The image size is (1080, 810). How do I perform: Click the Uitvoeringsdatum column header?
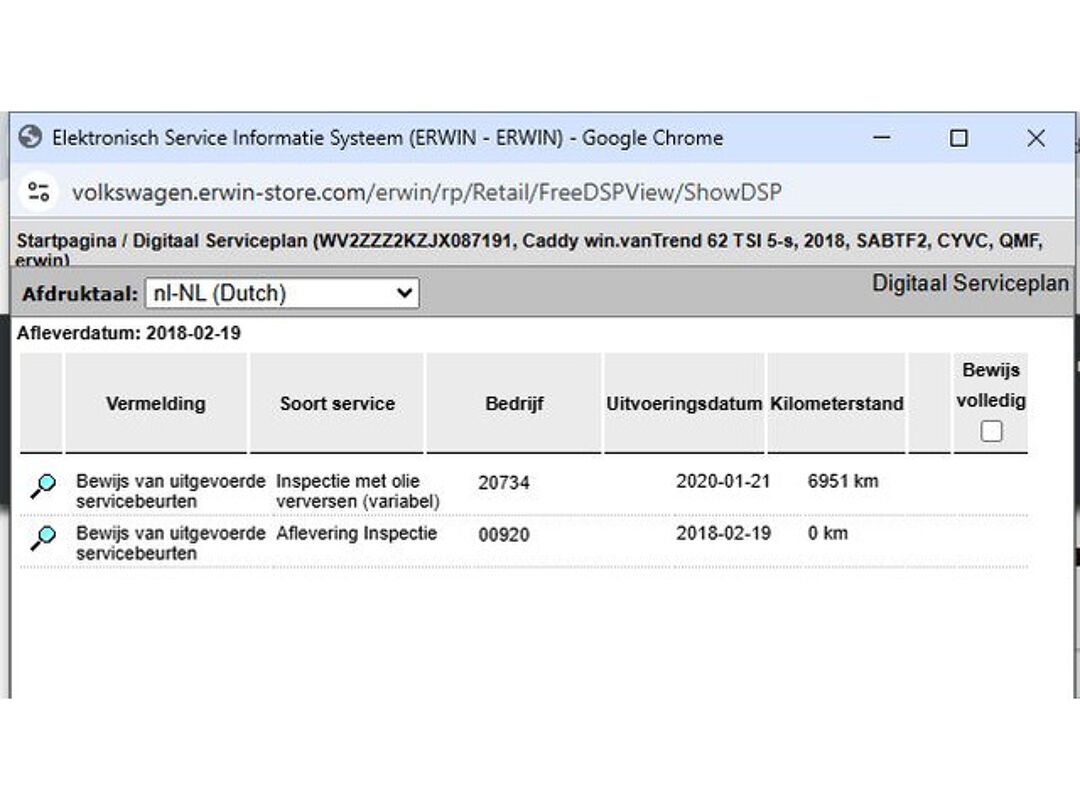pos(684,404)
